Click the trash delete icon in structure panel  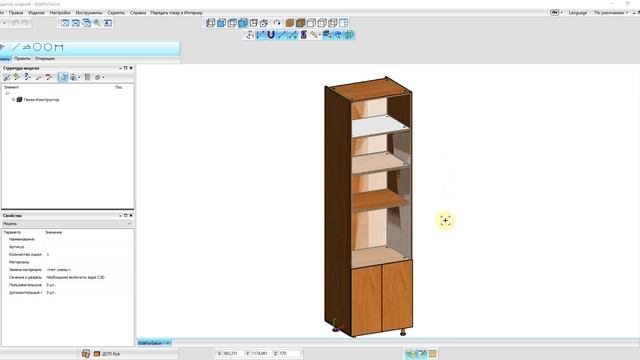click(x=87, y=77)
